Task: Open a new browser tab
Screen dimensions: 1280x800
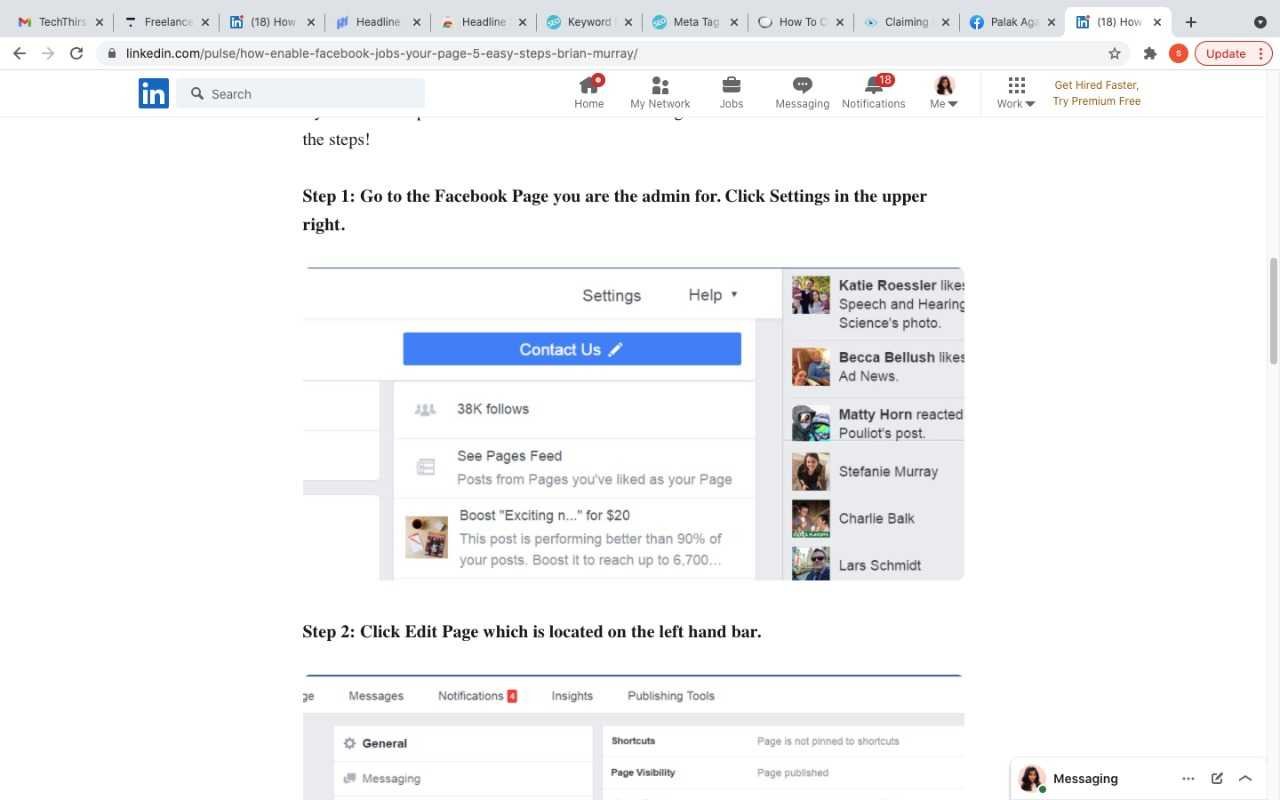Action: (1190, 22)
